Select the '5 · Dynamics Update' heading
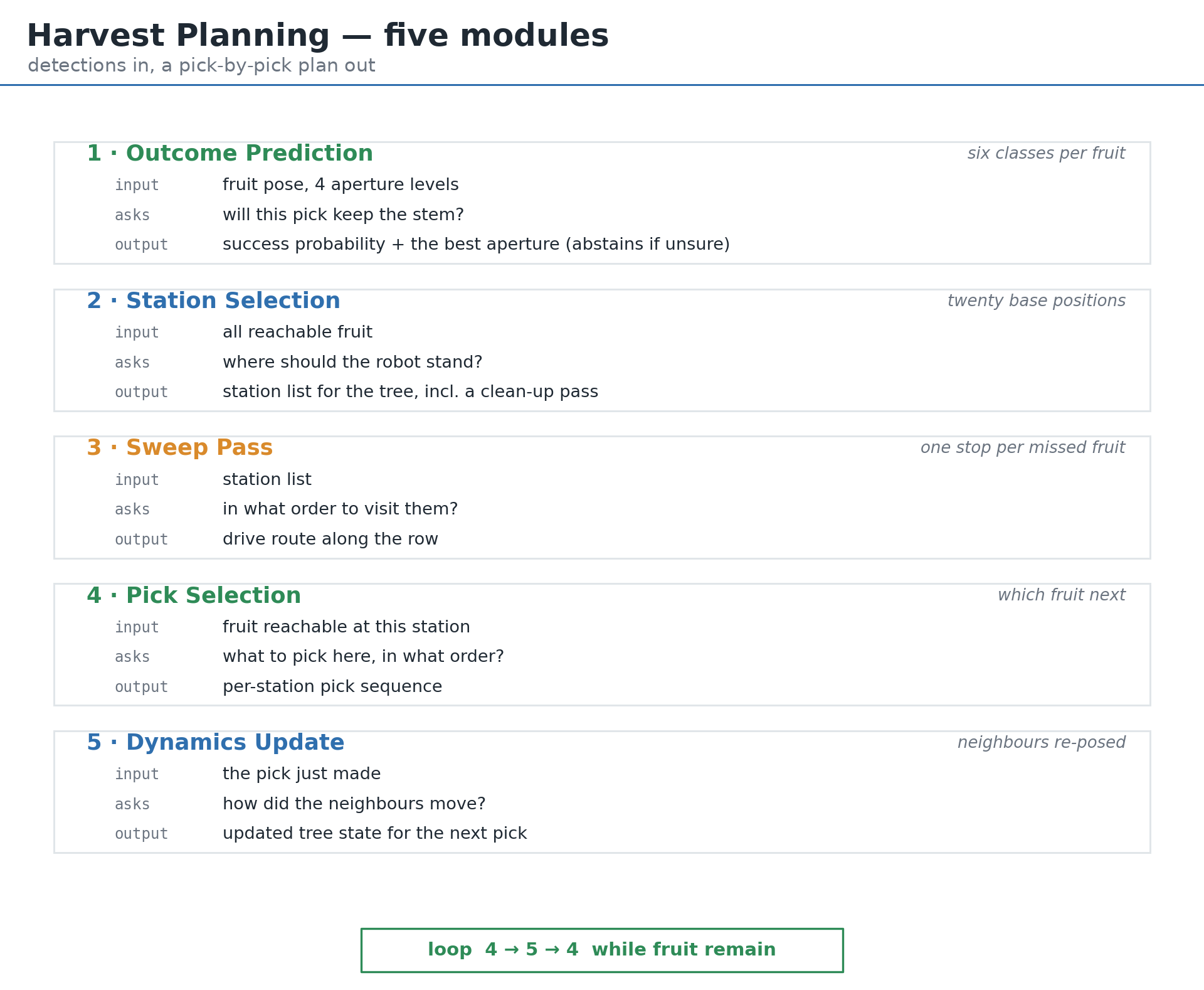The image size is (1204, 990). click(x=215, y=743)
